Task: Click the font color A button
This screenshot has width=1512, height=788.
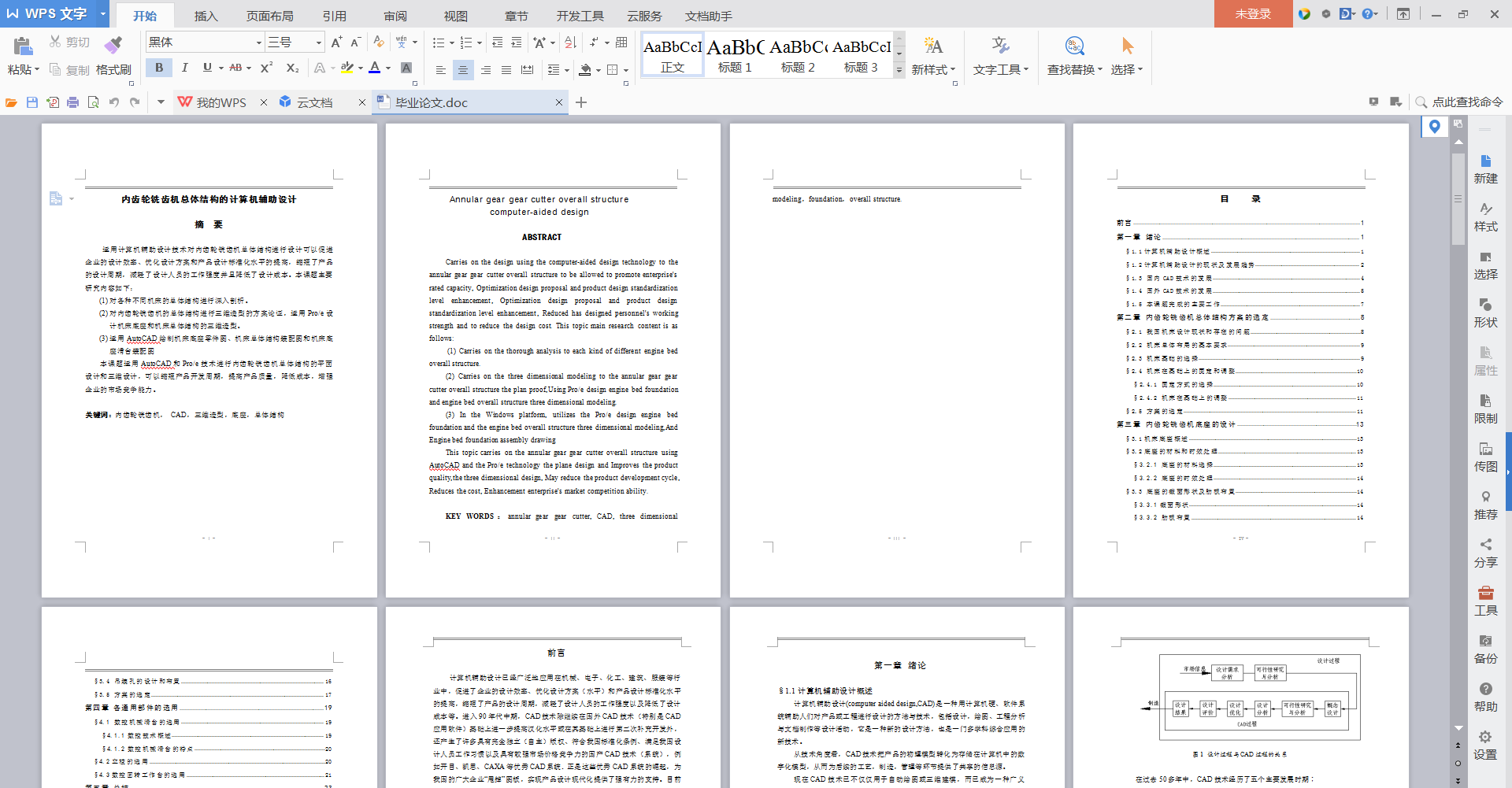Action: coord(375,68)
